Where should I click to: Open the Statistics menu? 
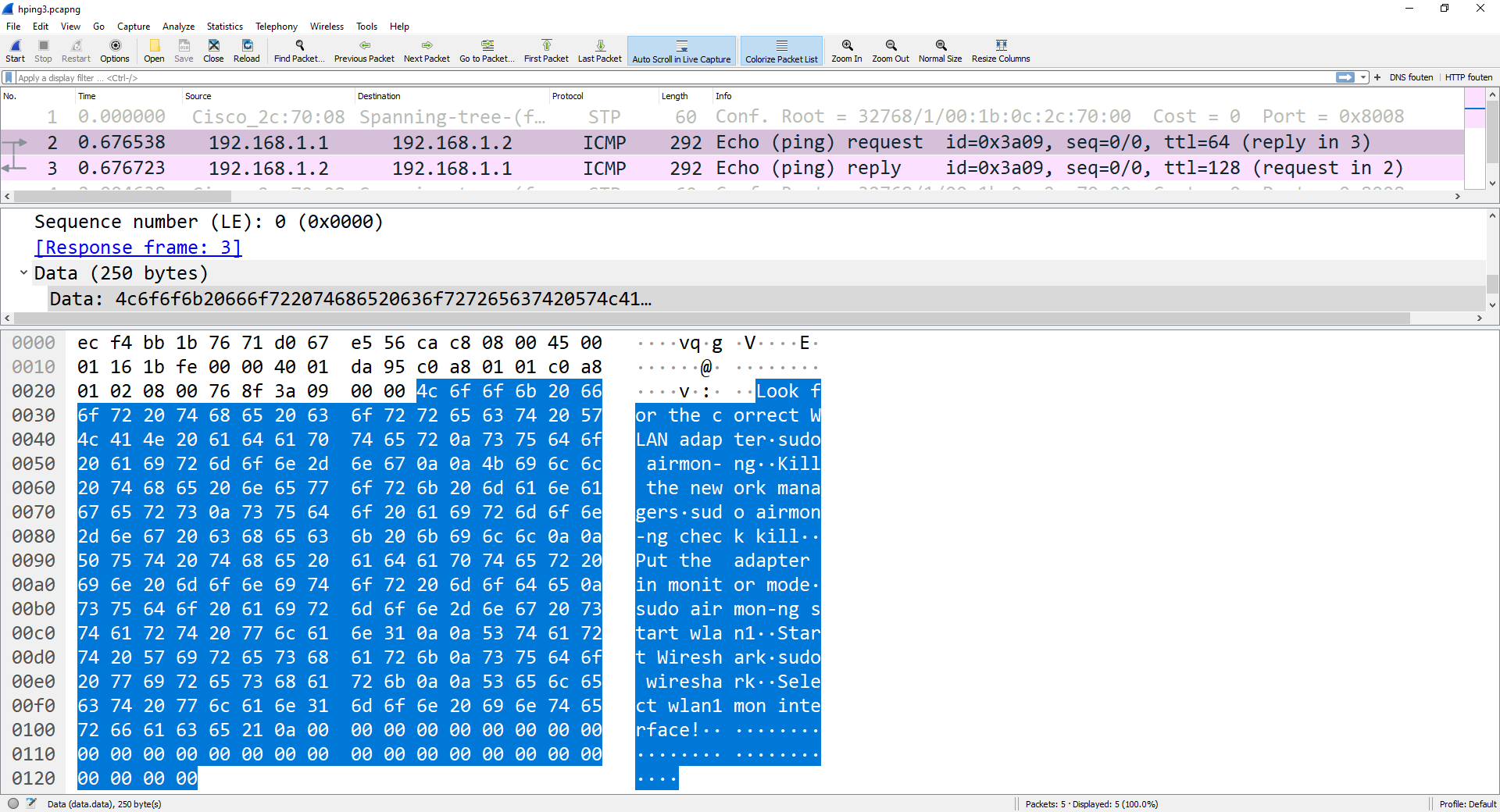click(x=224, y=27)
